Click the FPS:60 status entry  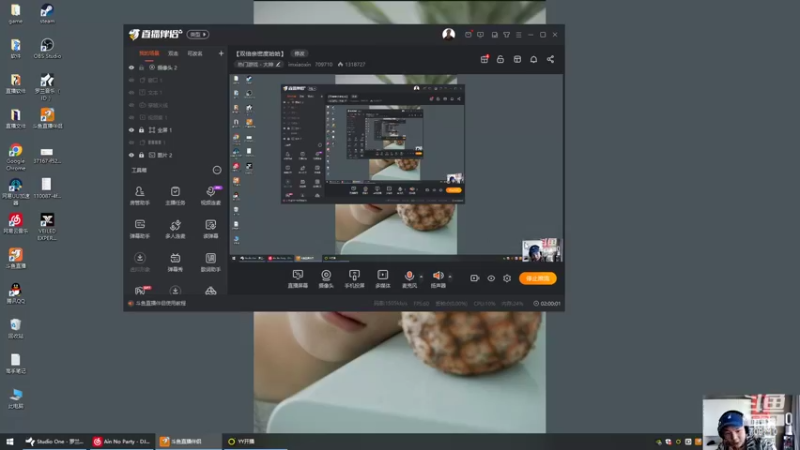pyautogui.click(x=421, y=303)
